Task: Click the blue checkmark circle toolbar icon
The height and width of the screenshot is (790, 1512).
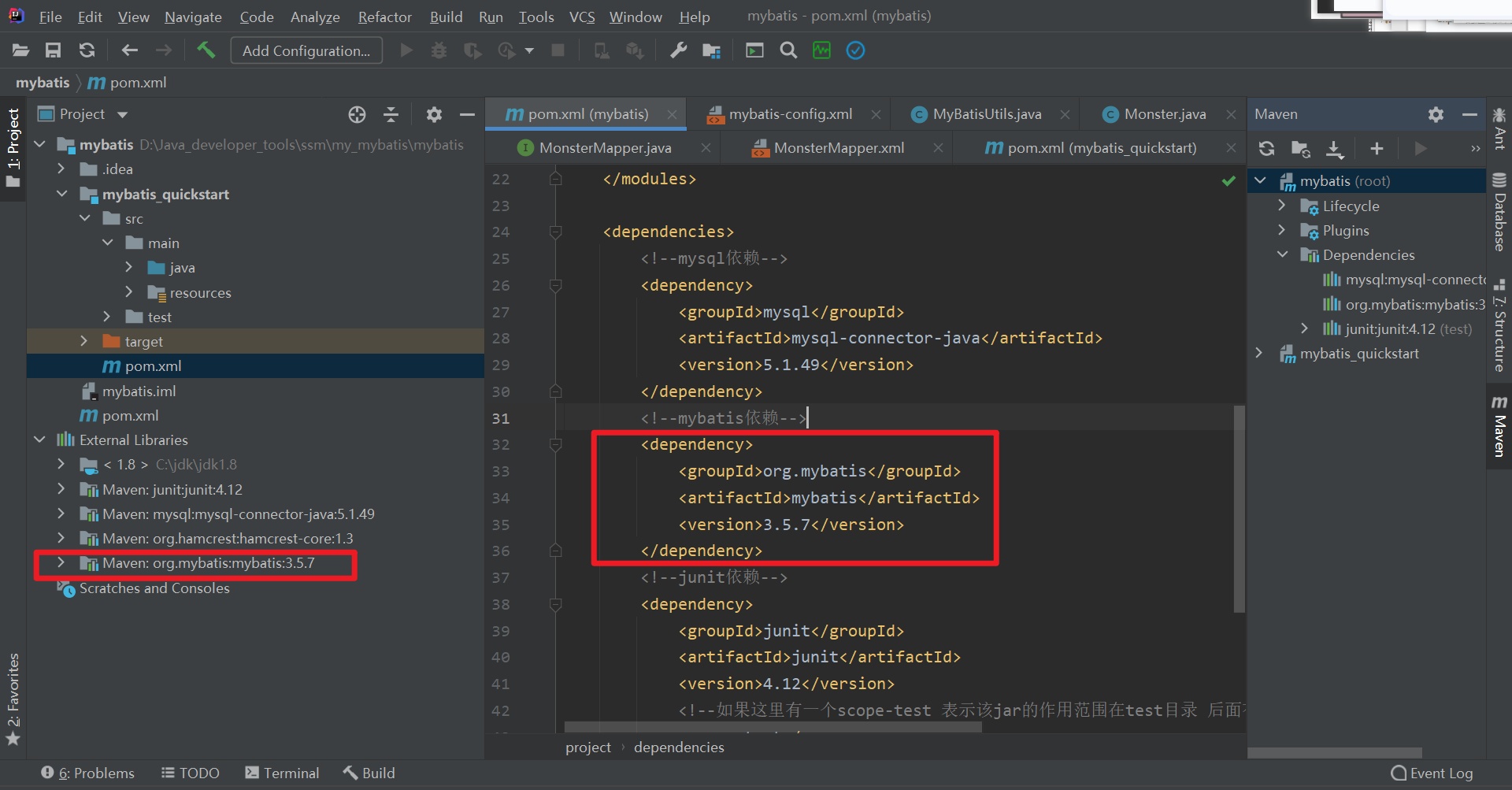Action: 855,50
